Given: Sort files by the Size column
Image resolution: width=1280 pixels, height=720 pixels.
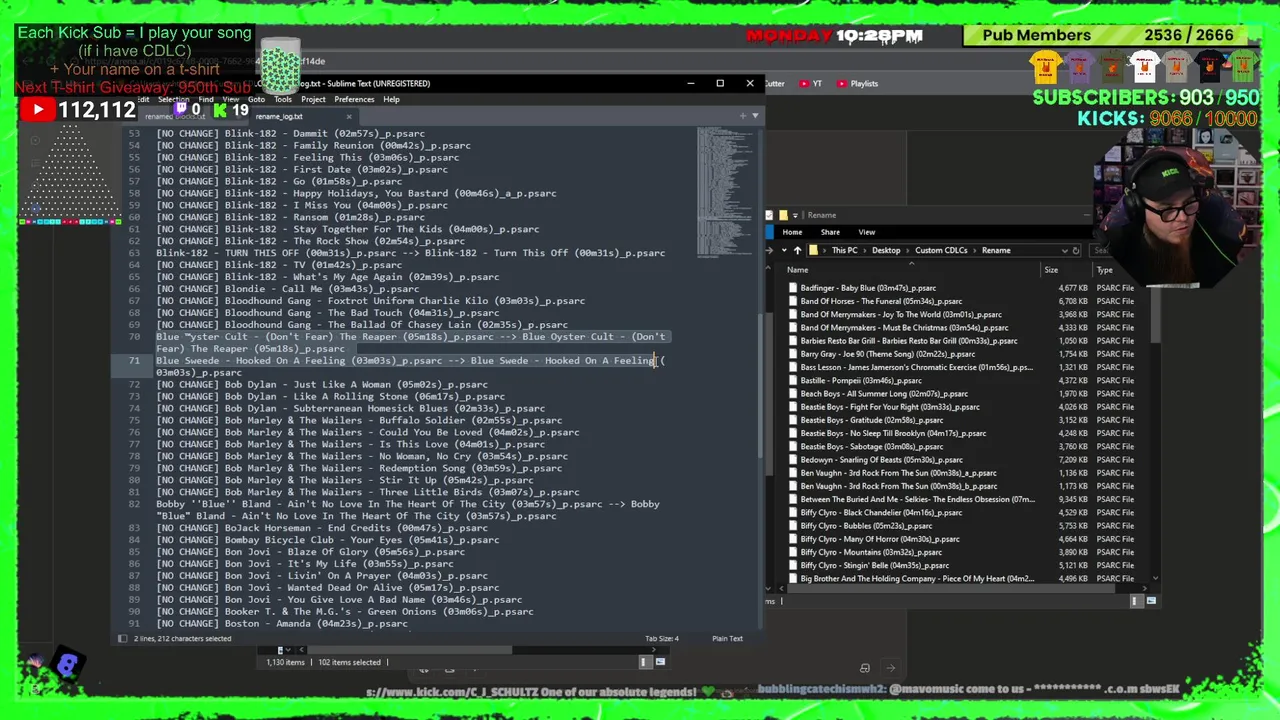Looking at the screenshot, I should tap(1051, 270).
